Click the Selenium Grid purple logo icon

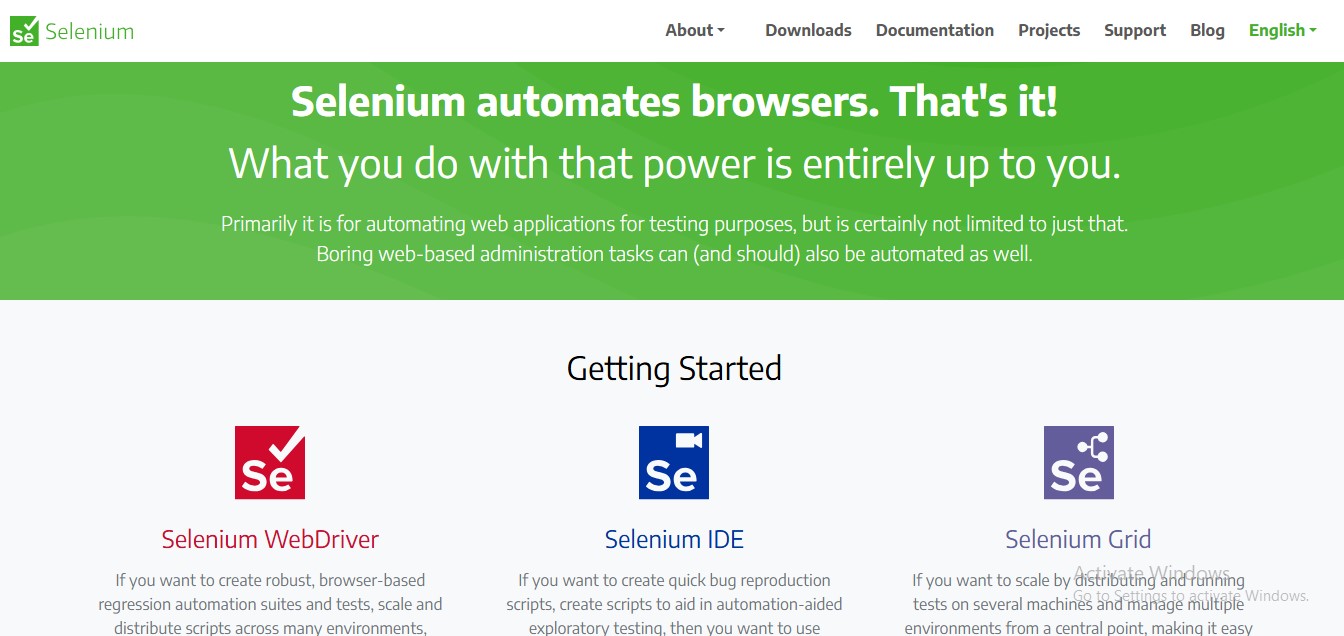(x=1079, y=463)
